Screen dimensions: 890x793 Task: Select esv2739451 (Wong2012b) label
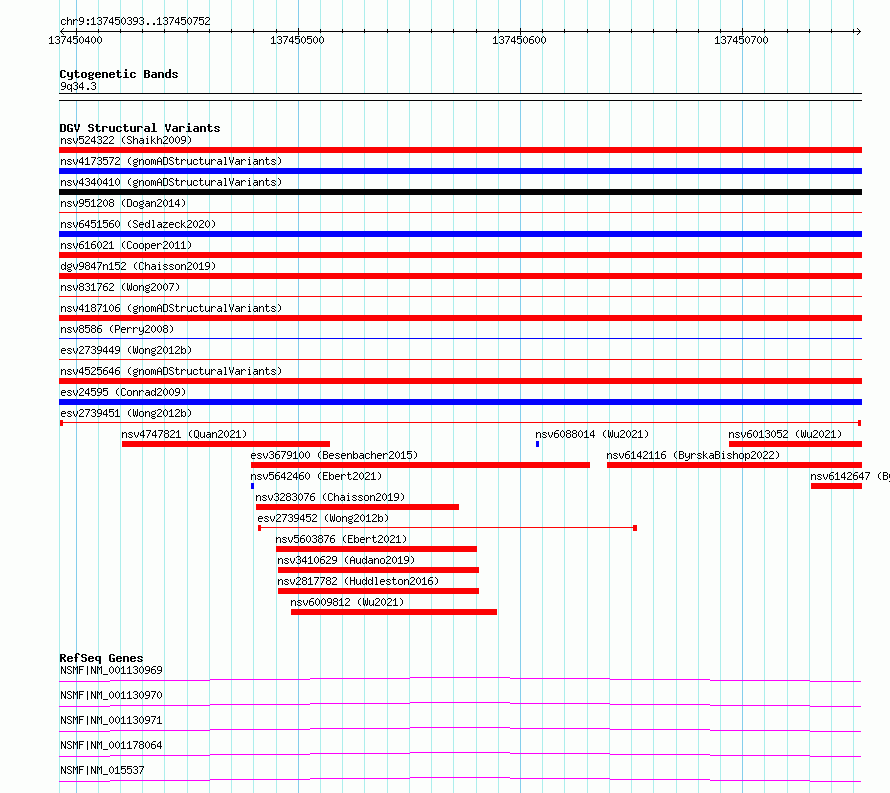pyautogui.click(x=126, y=413)
